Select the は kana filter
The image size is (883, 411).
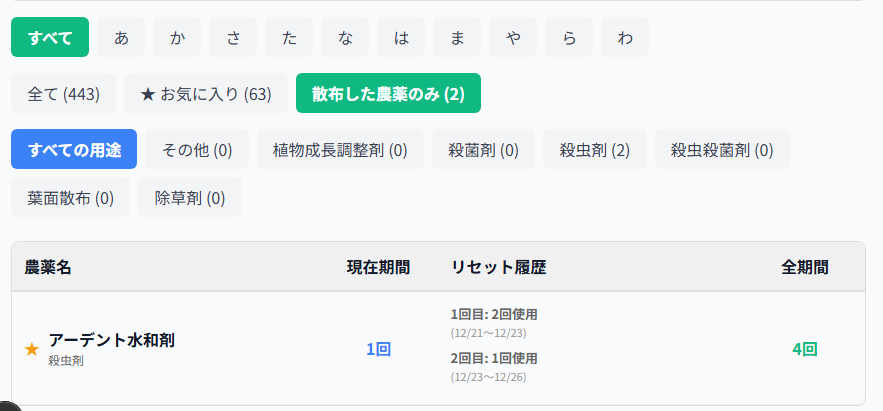(402, 38)
